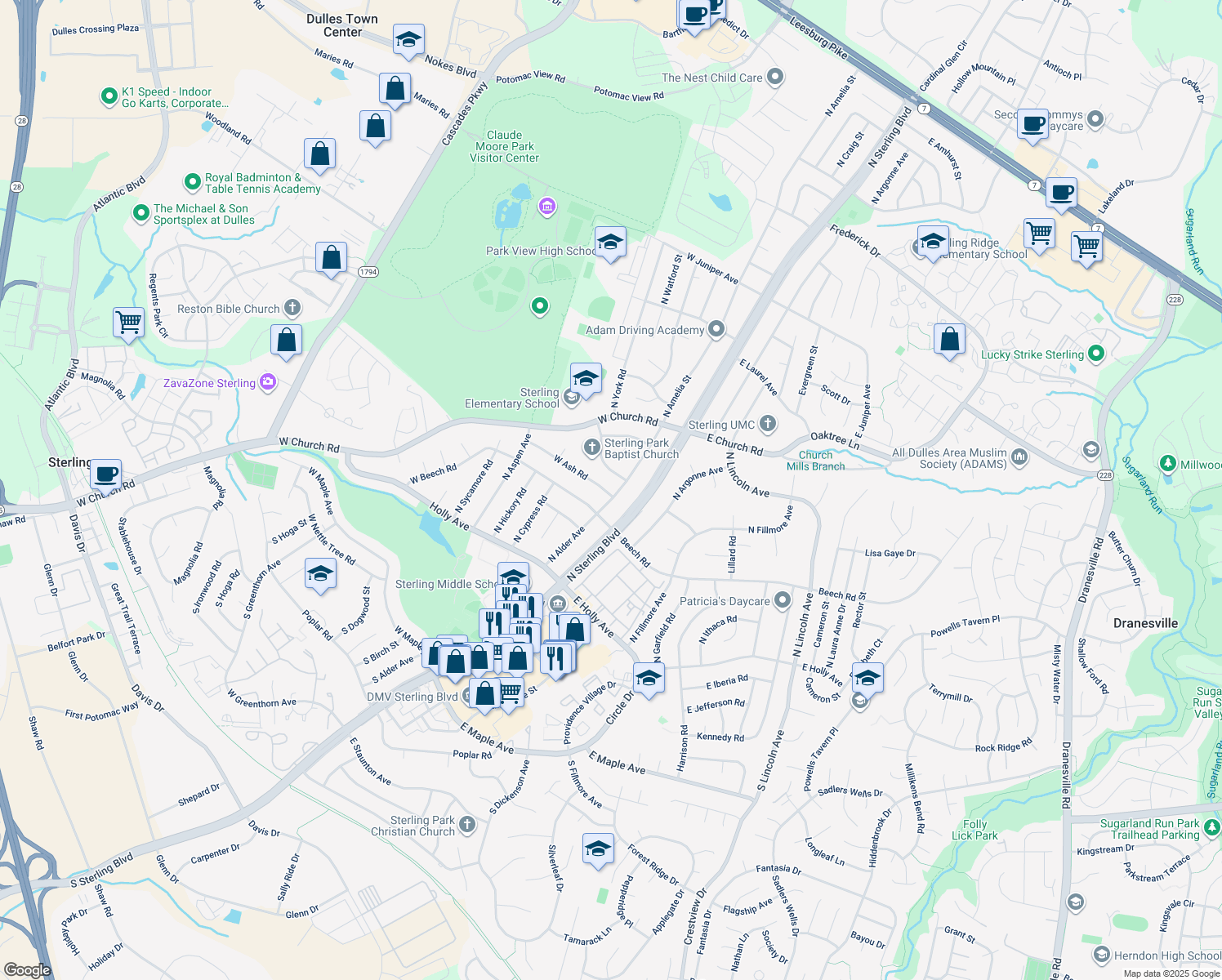
Task: Open coffee cup marker near Lakeland Dr
Action: point(1061,194)
